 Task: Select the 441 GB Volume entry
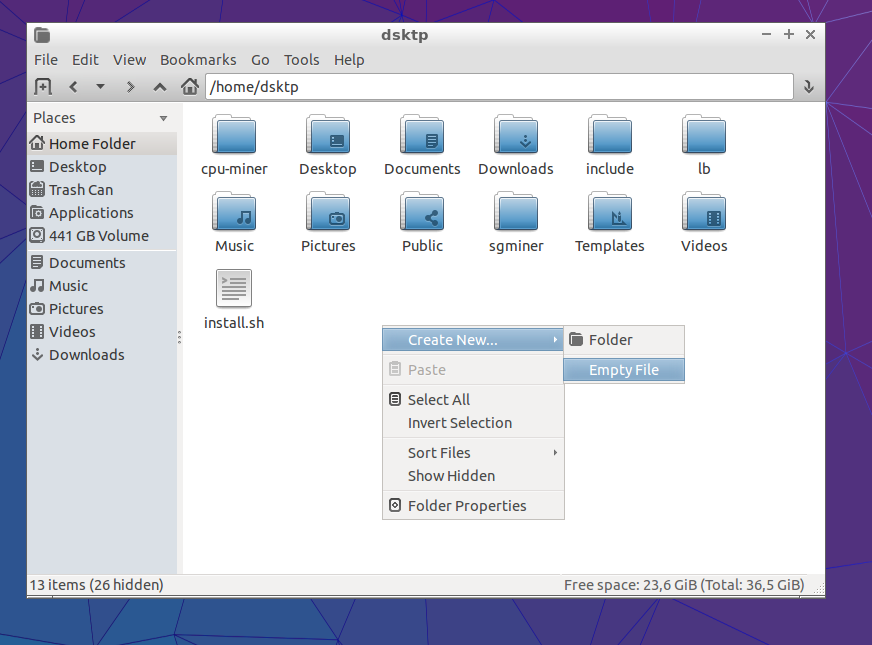tap(98, 236)
